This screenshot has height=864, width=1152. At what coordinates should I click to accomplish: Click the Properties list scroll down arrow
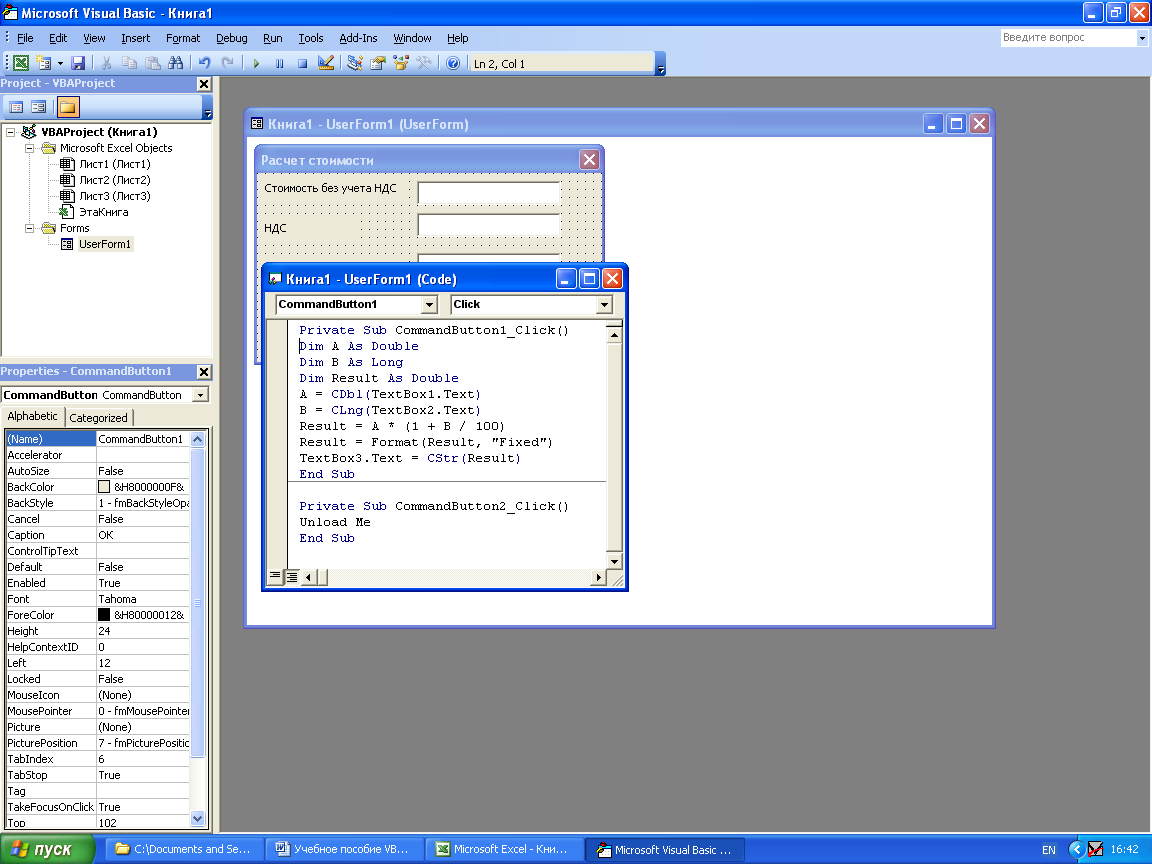pos(197,818)
